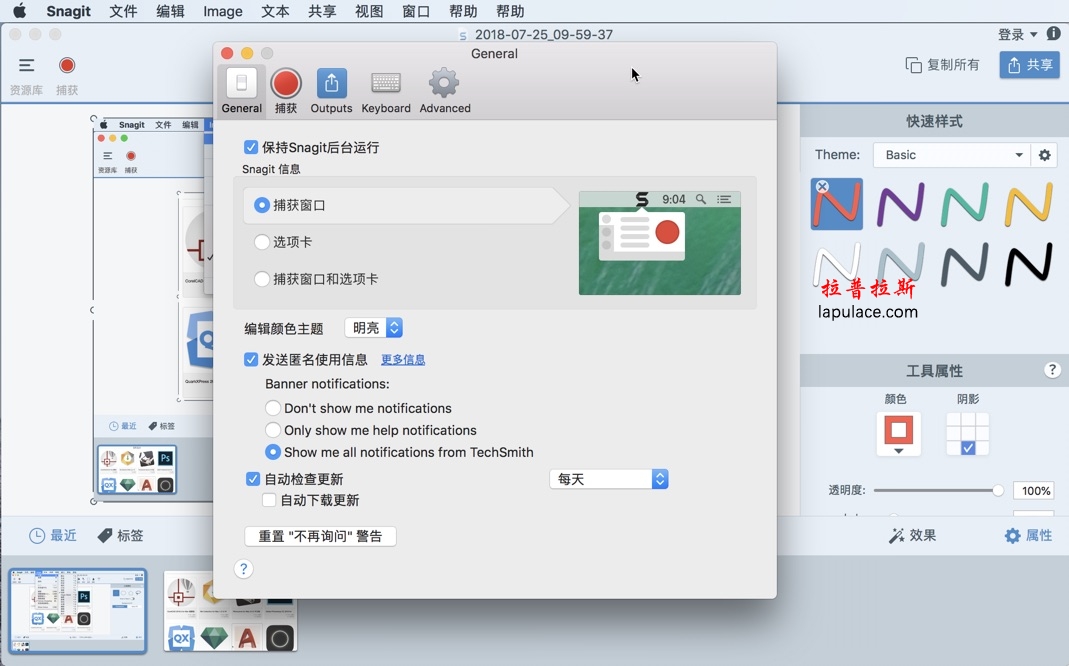This screenshot has width=1069, height=666.
Task: Click the preferences help question mark button
Action: tap(243, 569)
